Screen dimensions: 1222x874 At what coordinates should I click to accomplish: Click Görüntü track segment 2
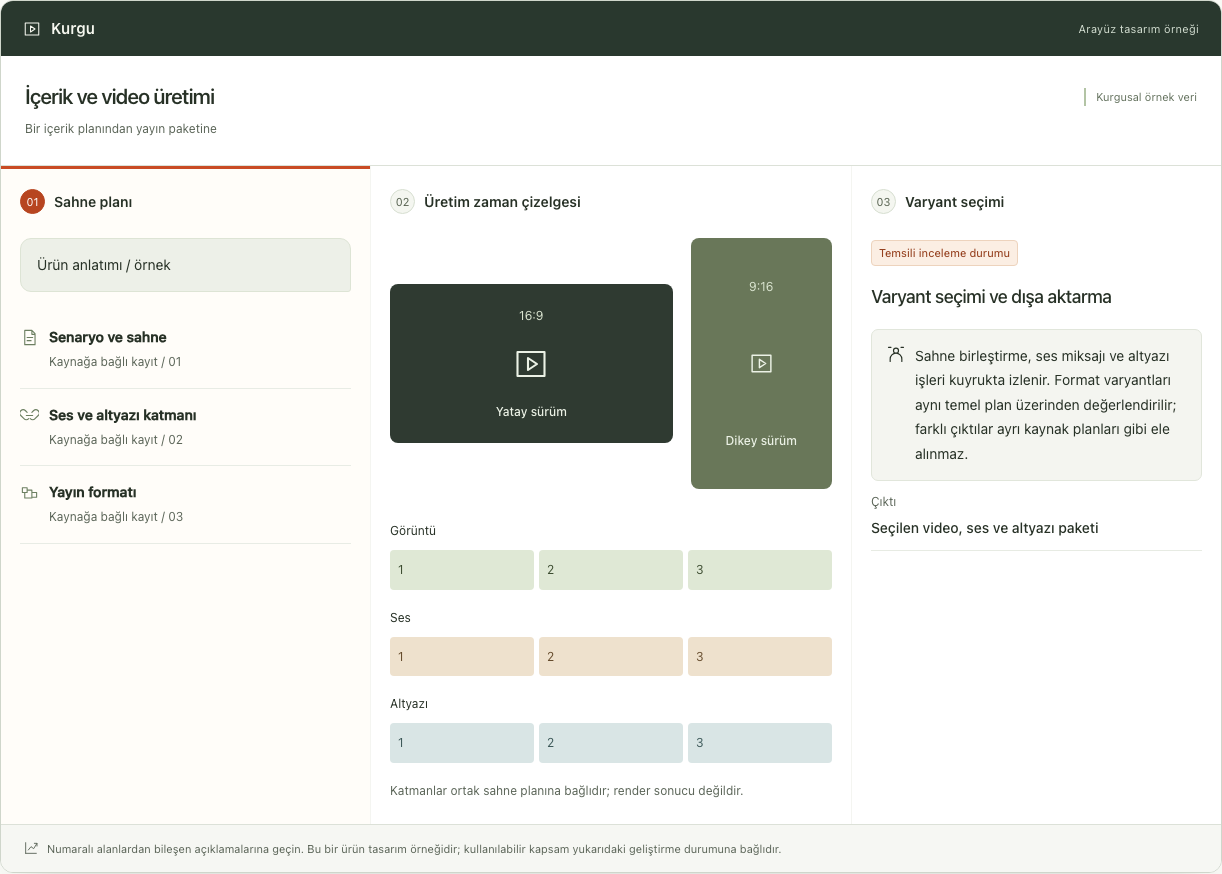click(611, 570)
